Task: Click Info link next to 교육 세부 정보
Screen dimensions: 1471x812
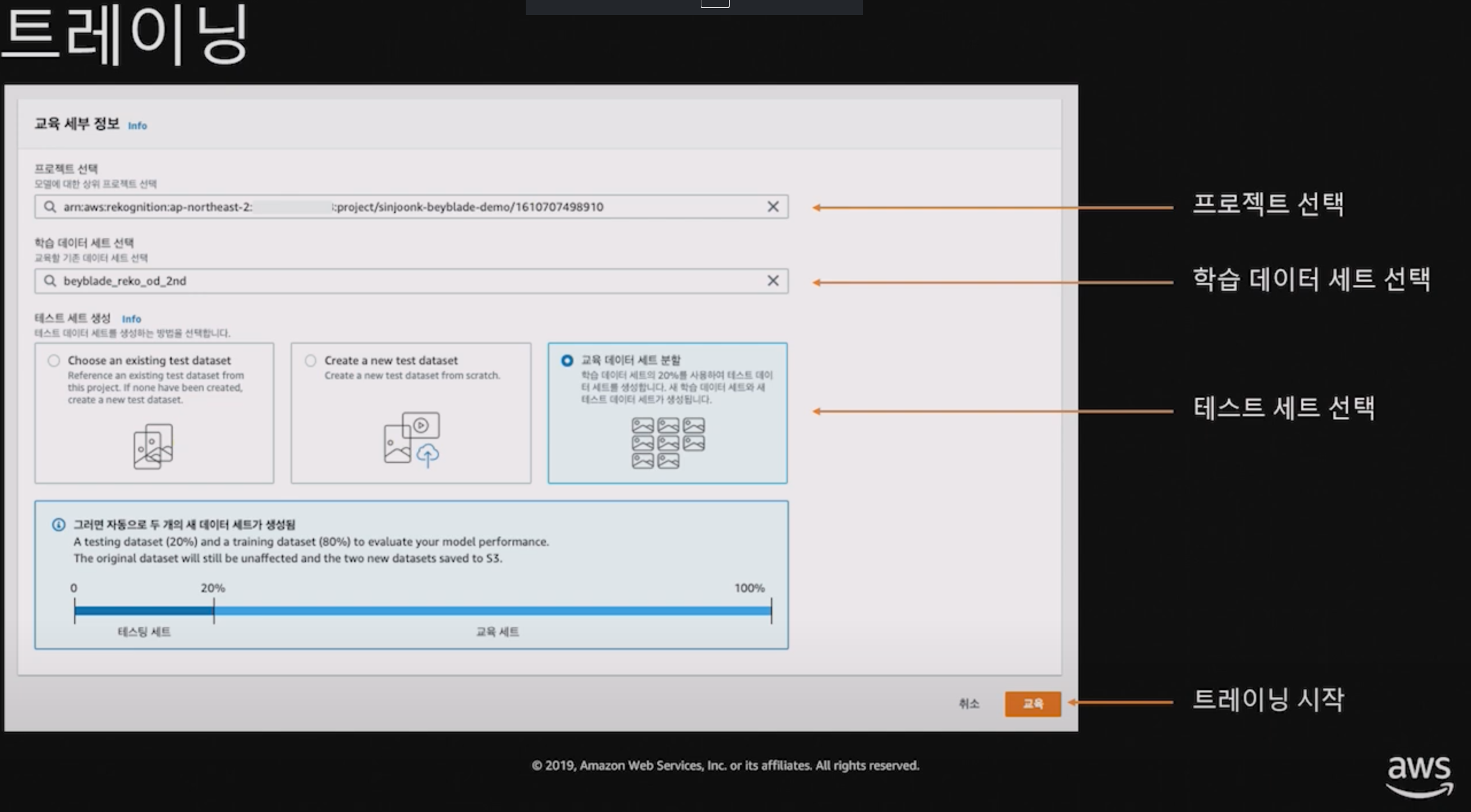Action: (x=137, y=126)
